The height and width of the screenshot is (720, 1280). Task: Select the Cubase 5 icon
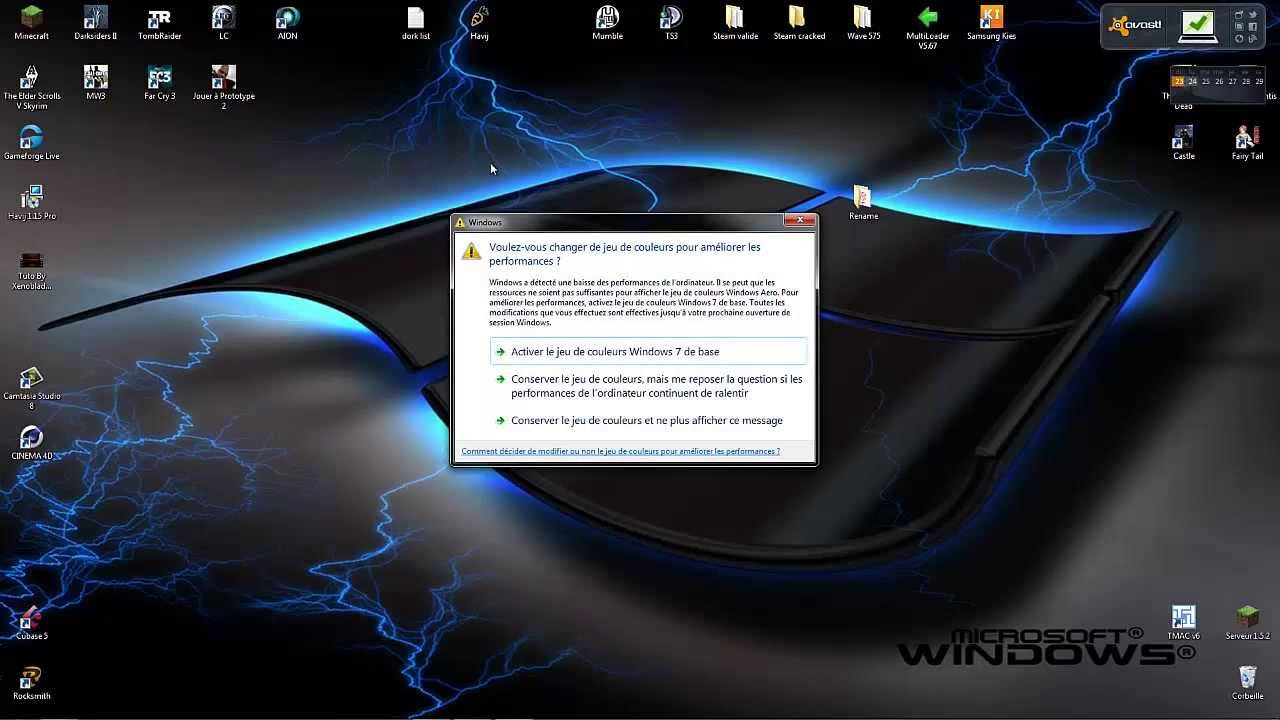pyautogui.click(x=31, y=623)
